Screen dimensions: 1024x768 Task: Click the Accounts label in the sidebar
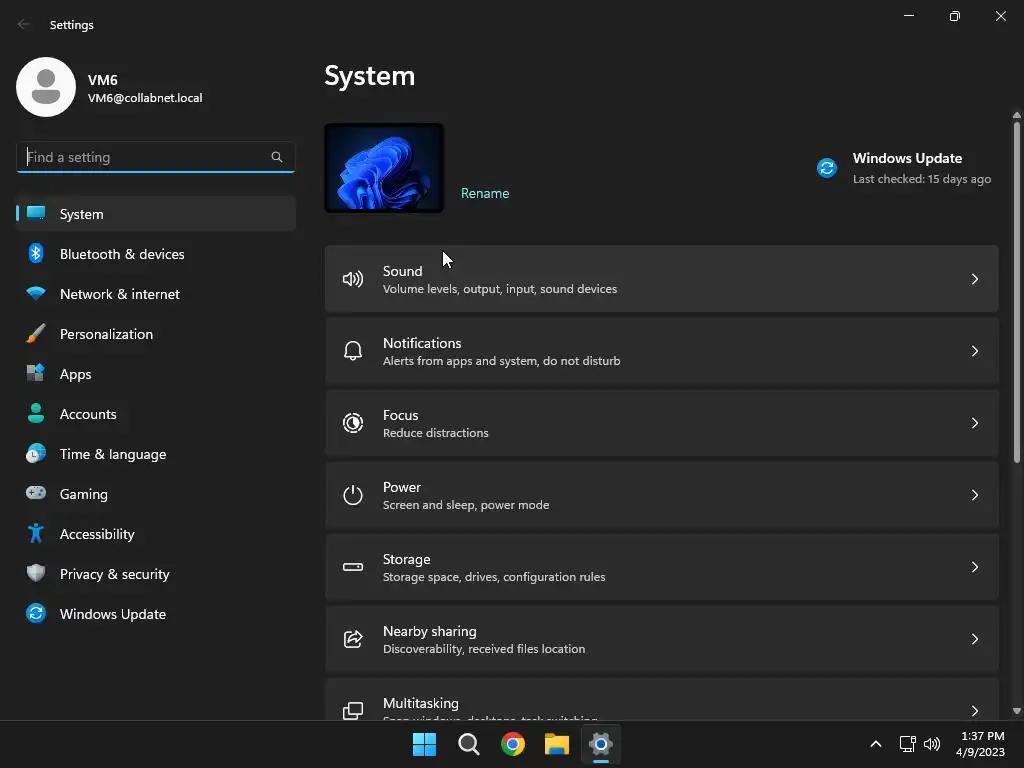(x=88, y=414)
